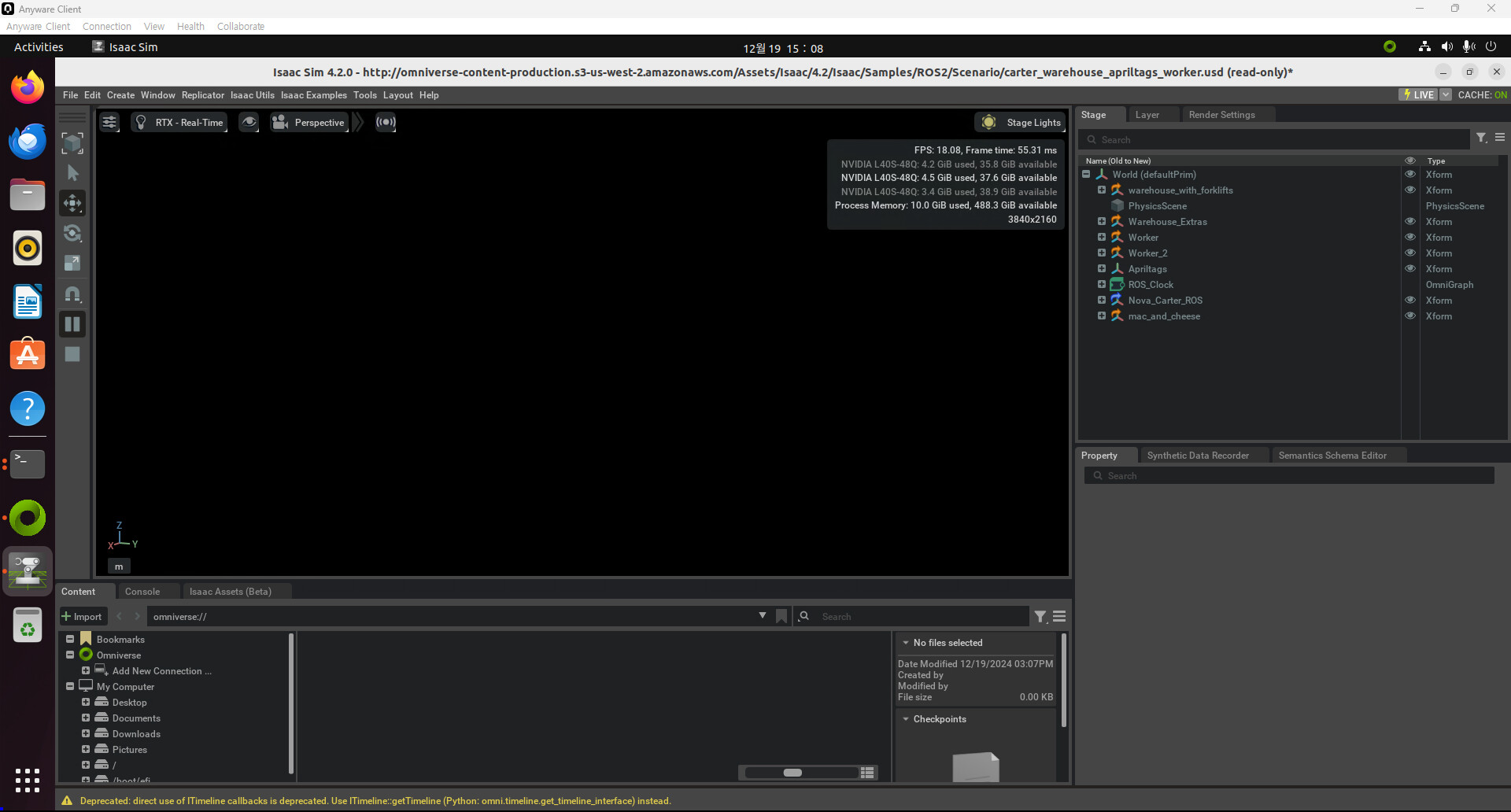Switch to the Layer tab

click(x=1147, y=115)
